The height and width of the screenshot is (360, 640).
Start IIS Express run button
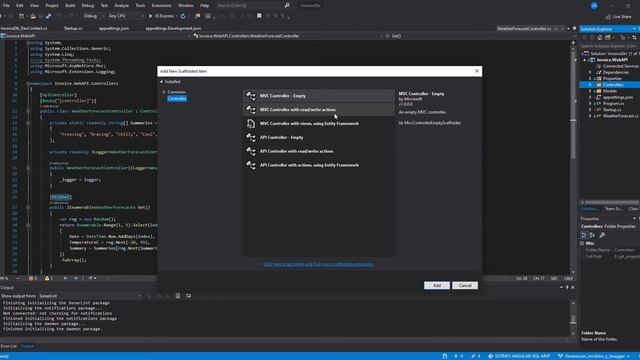161,16
